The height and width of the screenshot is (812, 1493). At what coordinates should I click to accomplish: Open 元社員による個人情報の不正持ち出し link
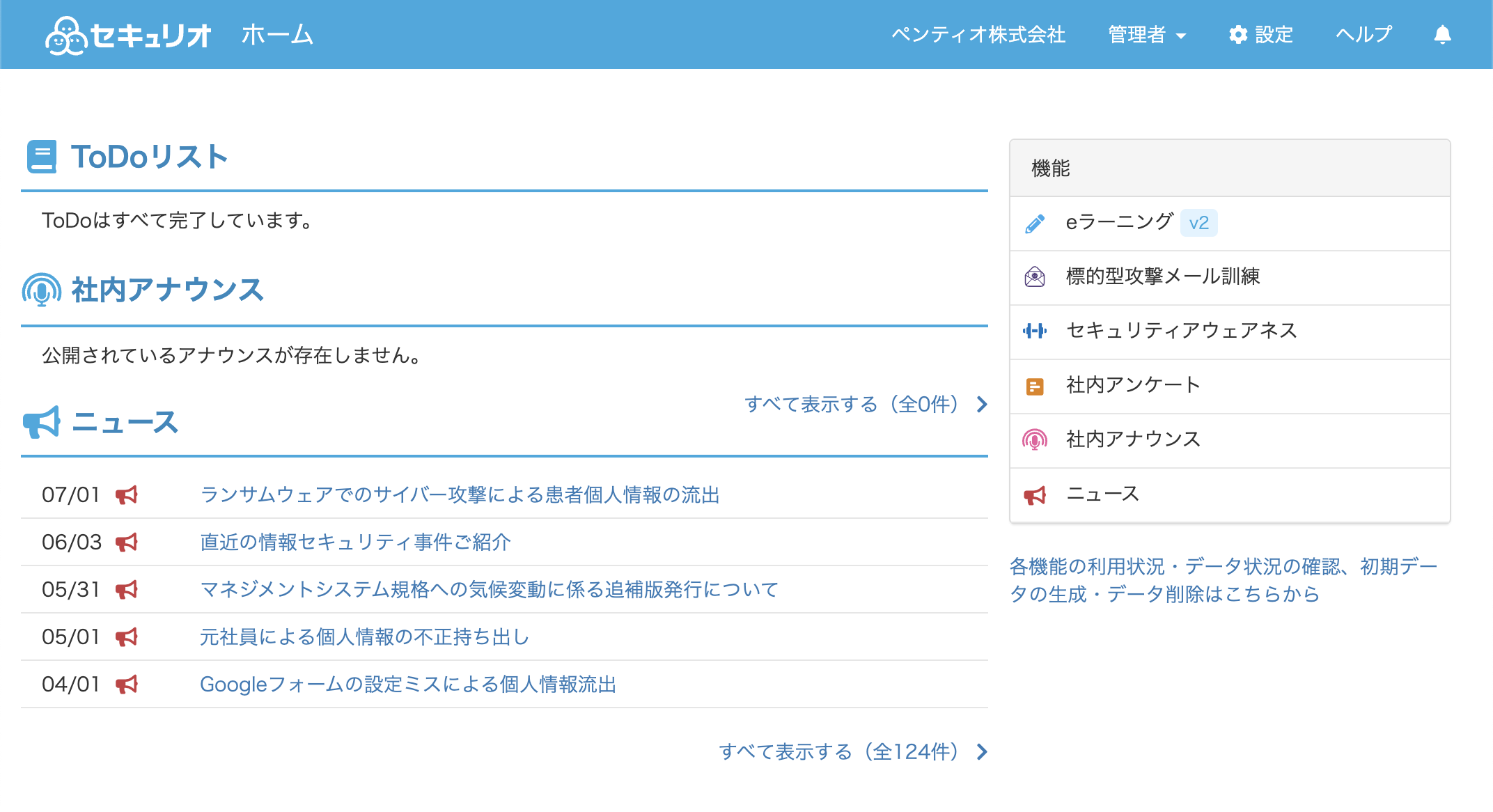coord(364,637)
